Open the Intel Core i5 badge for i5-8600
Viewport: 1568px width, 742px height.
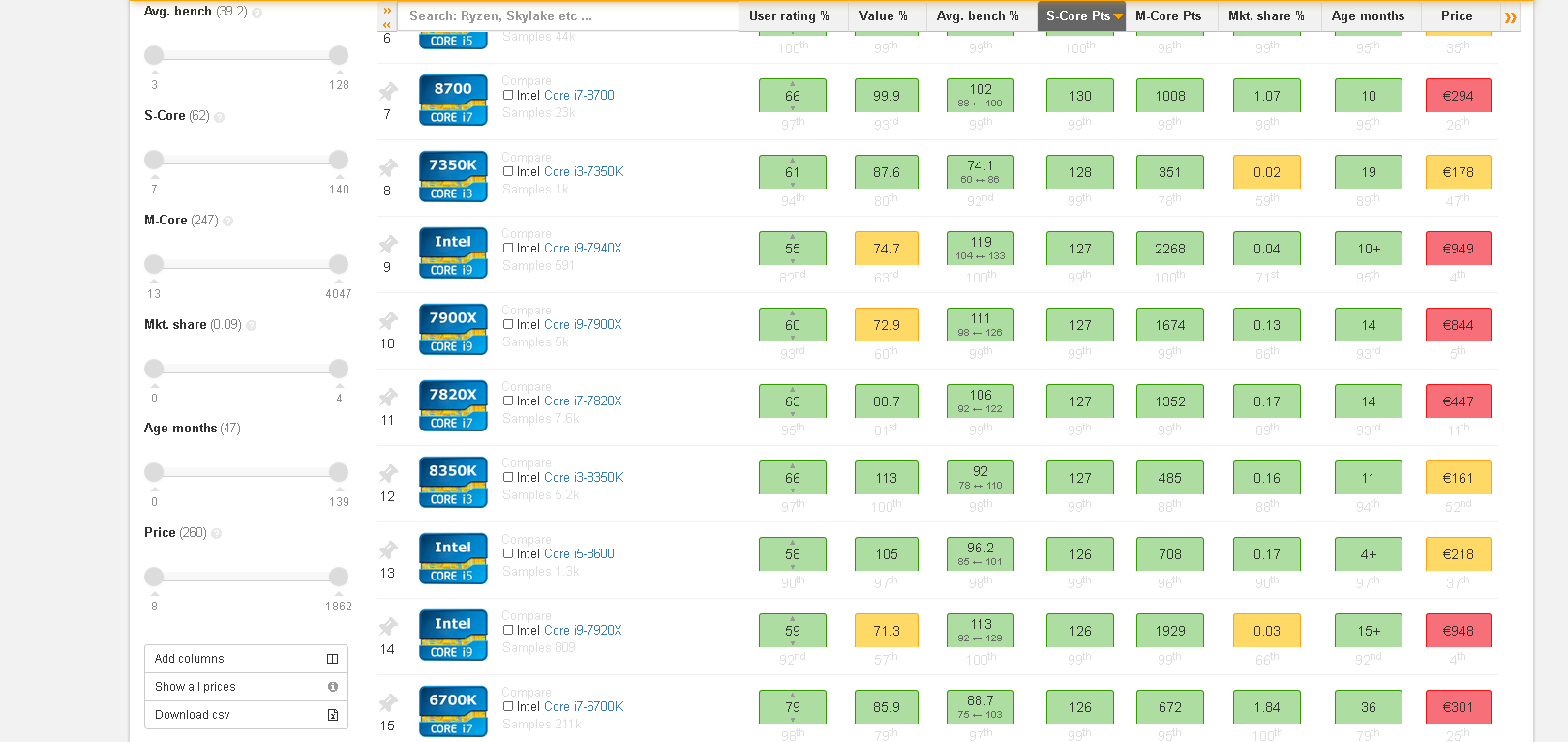point(453,559)
